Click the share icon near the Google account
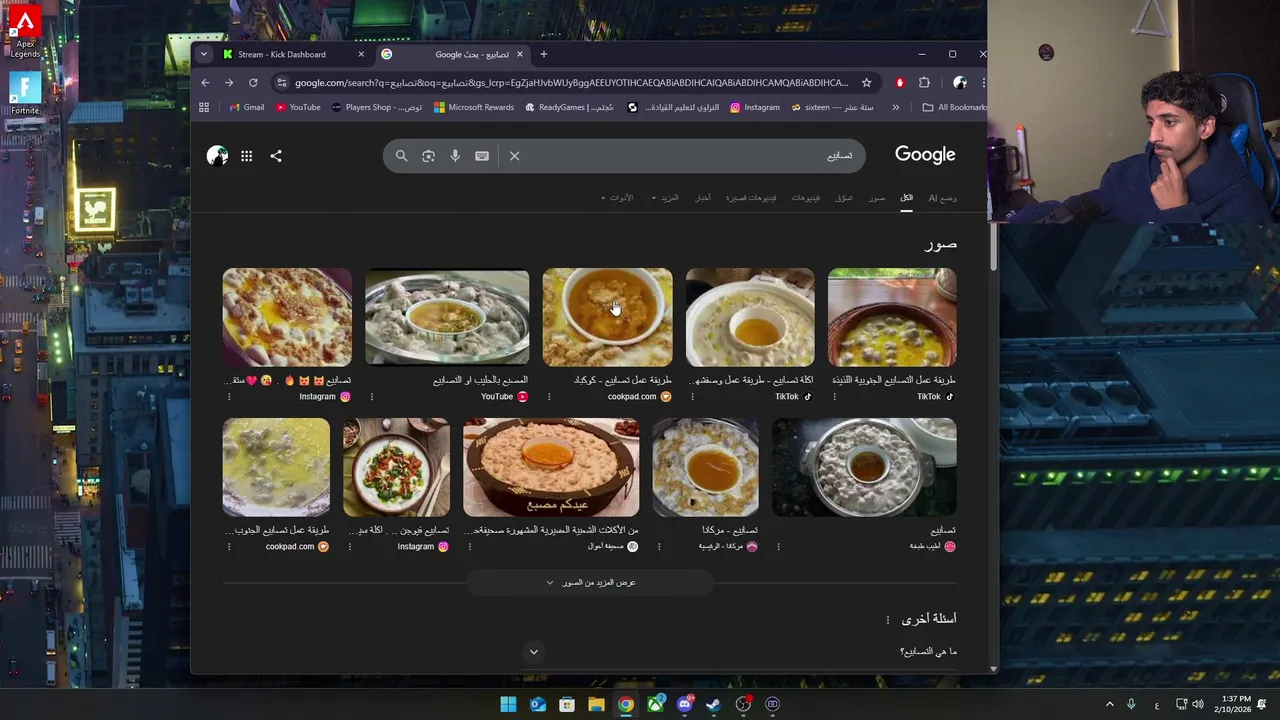Image resolution: width=1280 pixels, height=720 pixels. click(276, 156)
